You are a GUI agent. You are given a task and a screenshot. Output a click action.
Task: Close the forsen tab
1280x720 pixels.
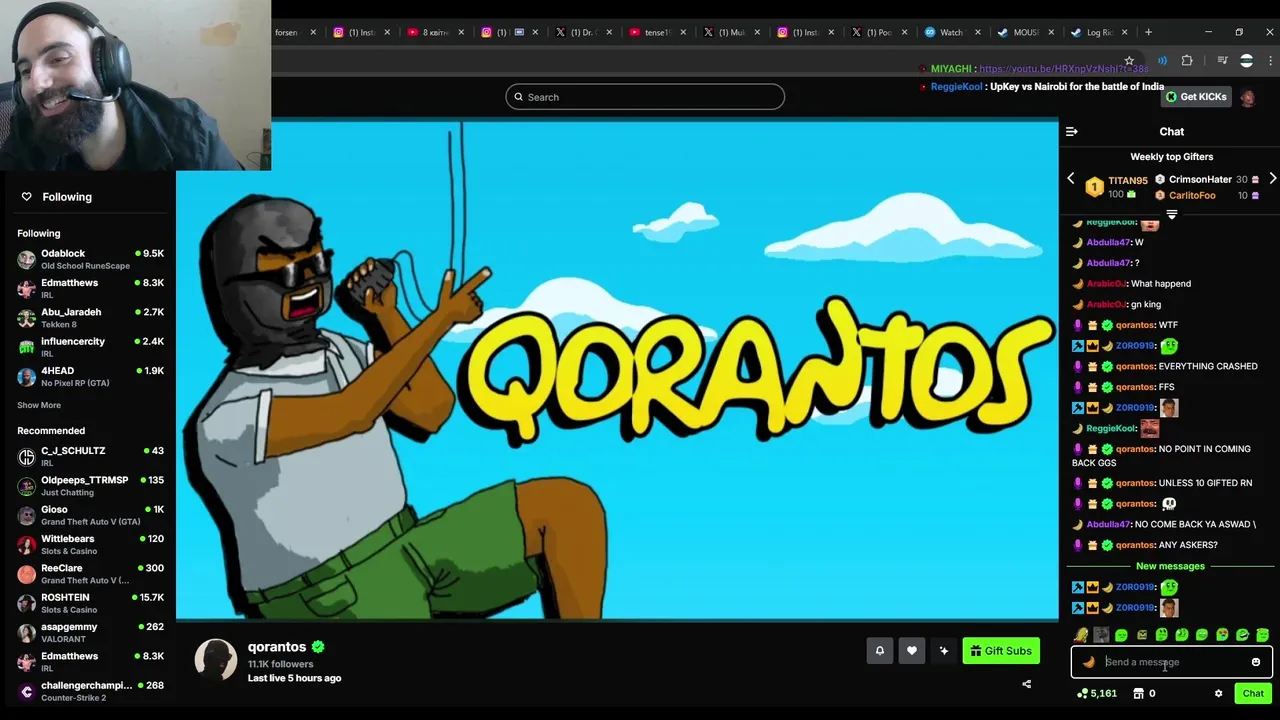(x=313, y=32)
